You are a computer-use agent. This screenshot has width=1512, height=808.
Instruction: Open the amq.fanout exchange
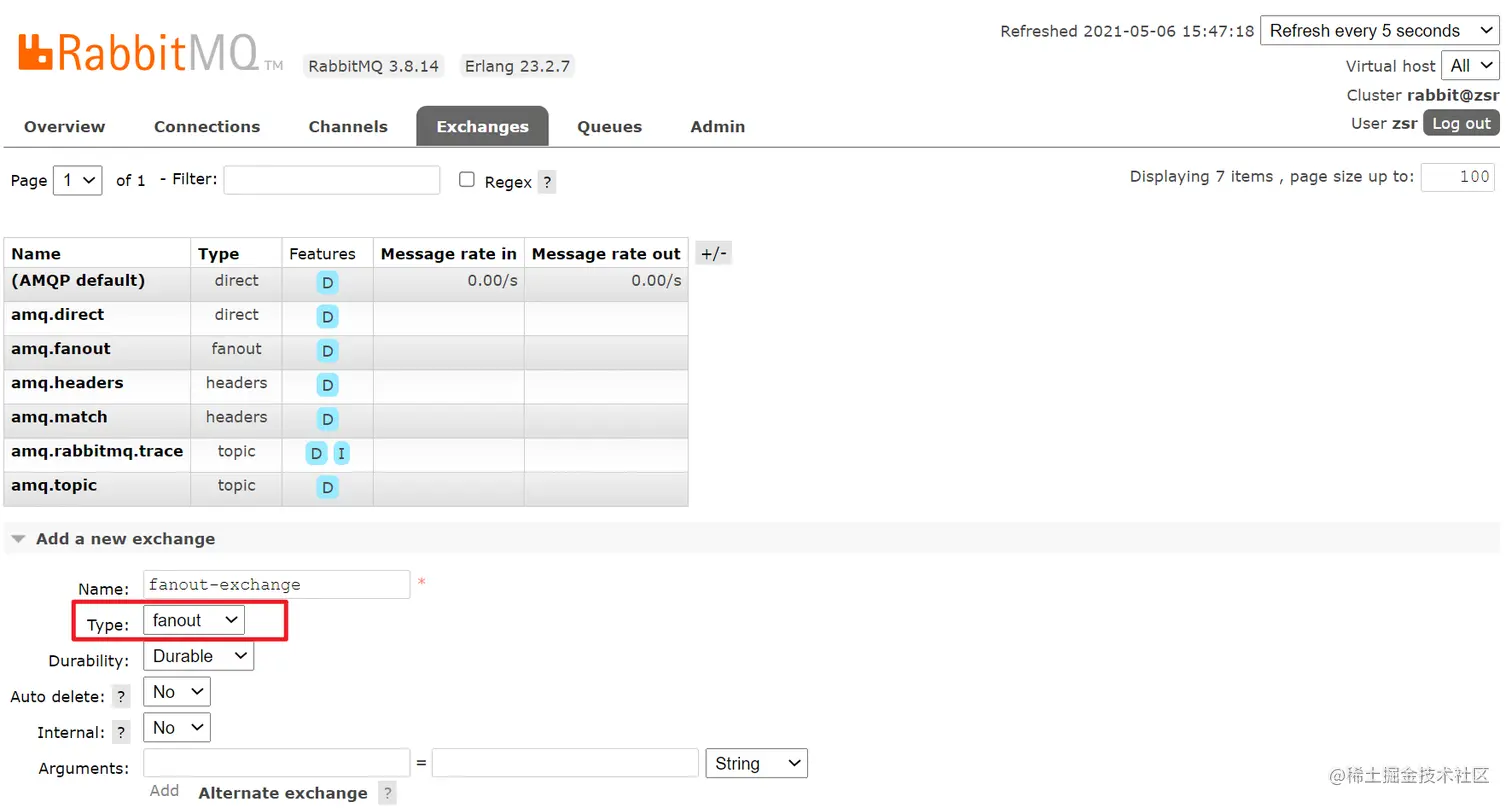[60, 349]
